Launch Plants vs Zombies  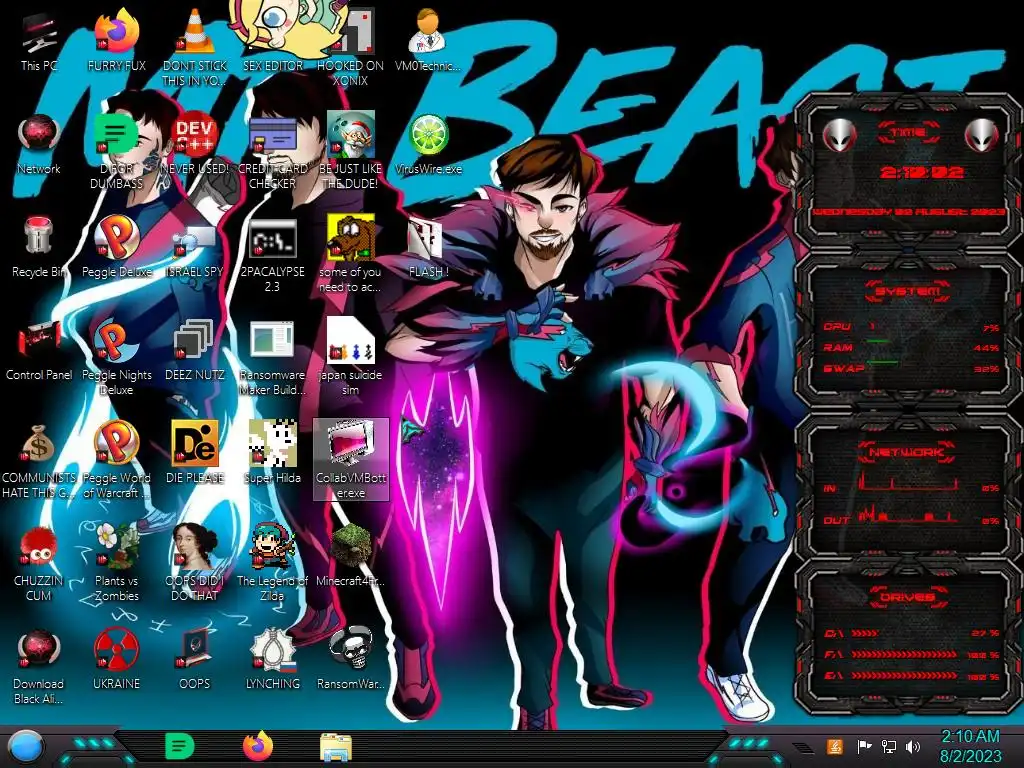[x=116, y=563]
